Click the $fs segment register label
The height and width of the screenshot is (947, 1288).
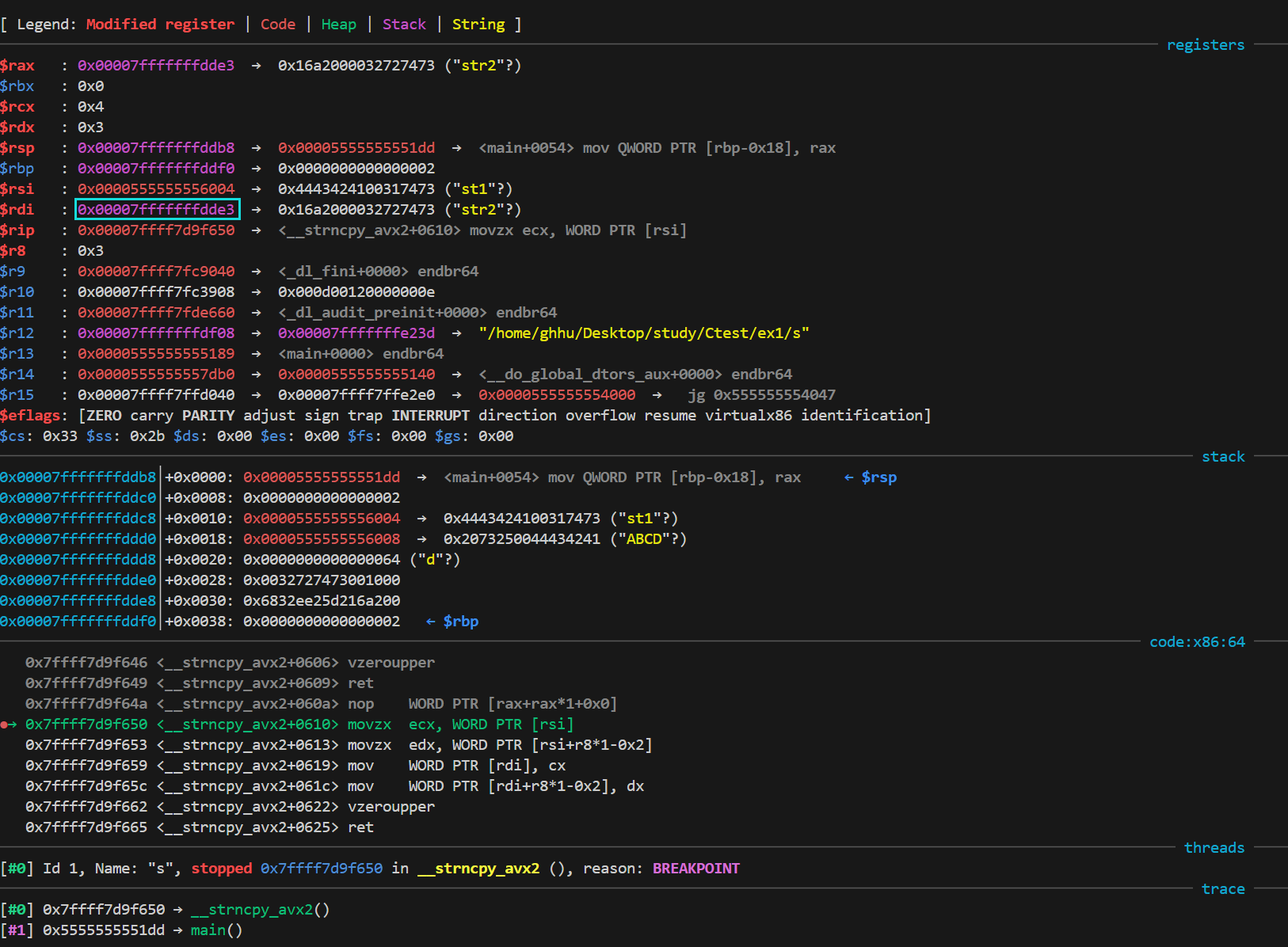pos(360,436)
